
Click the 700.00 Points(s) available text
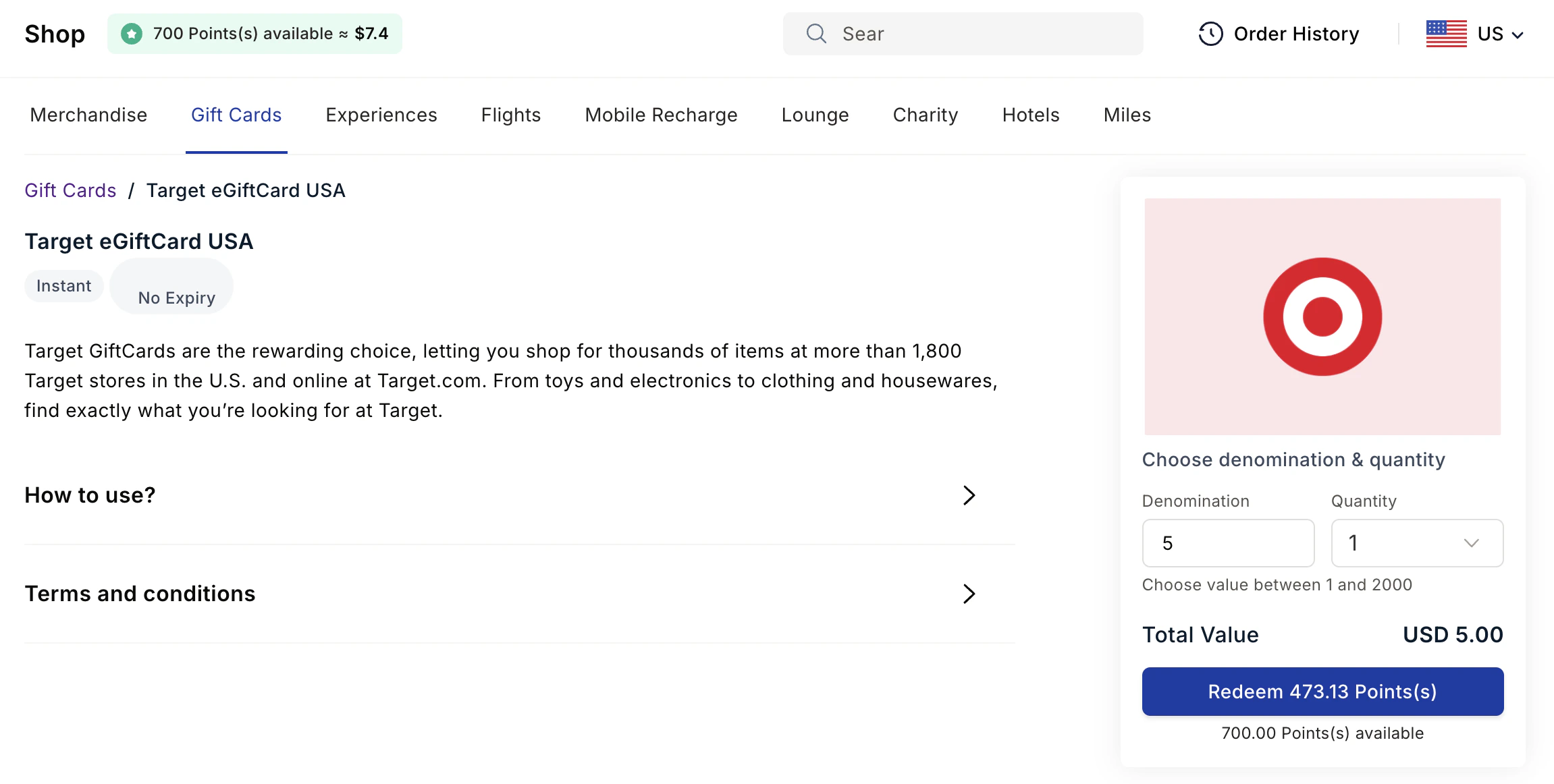1322,733
